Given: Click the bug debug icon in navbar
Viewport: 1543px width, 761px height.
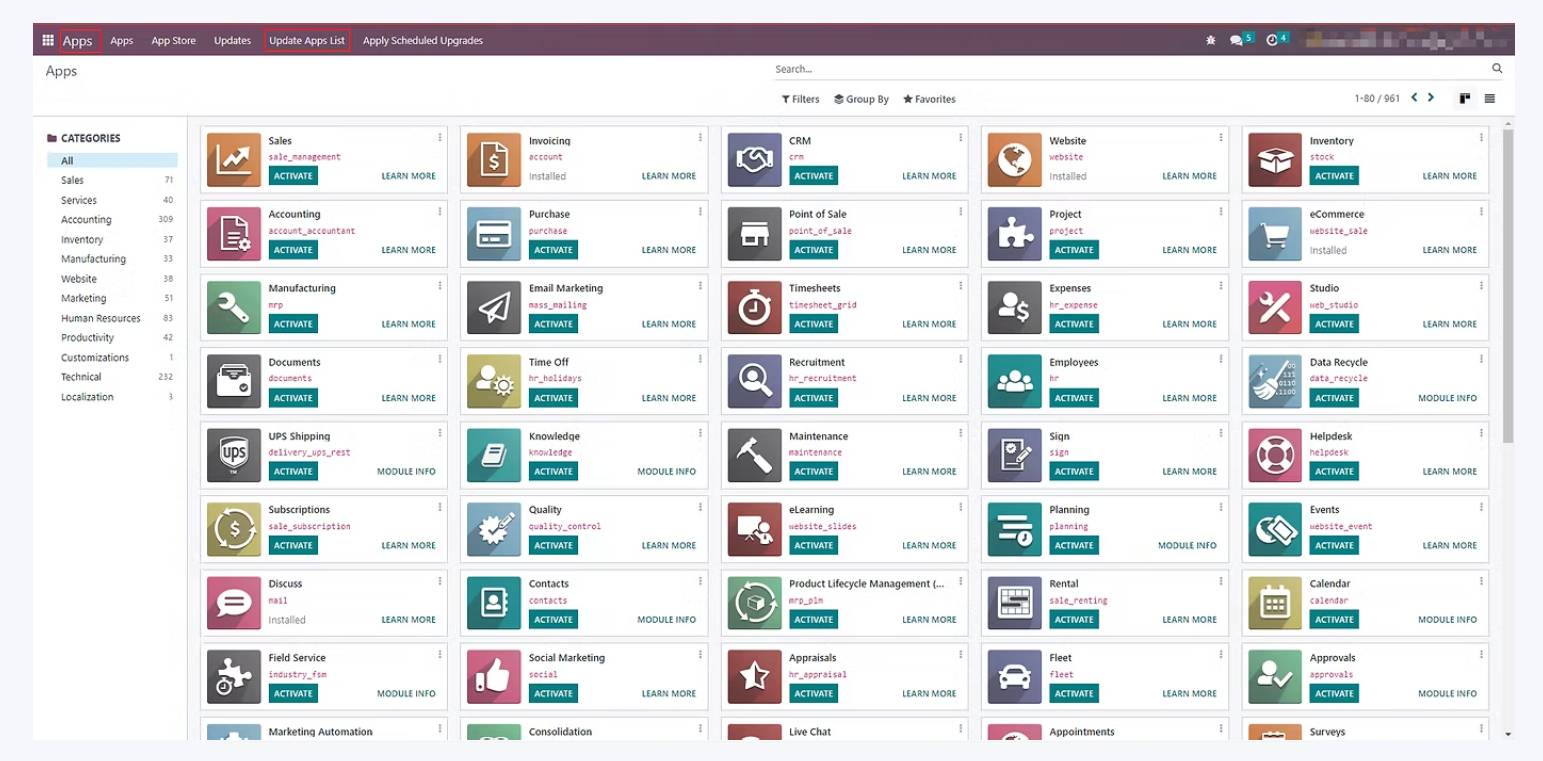Looking at the screenshot, I should pyautogui.click(x=1211, y=40).
